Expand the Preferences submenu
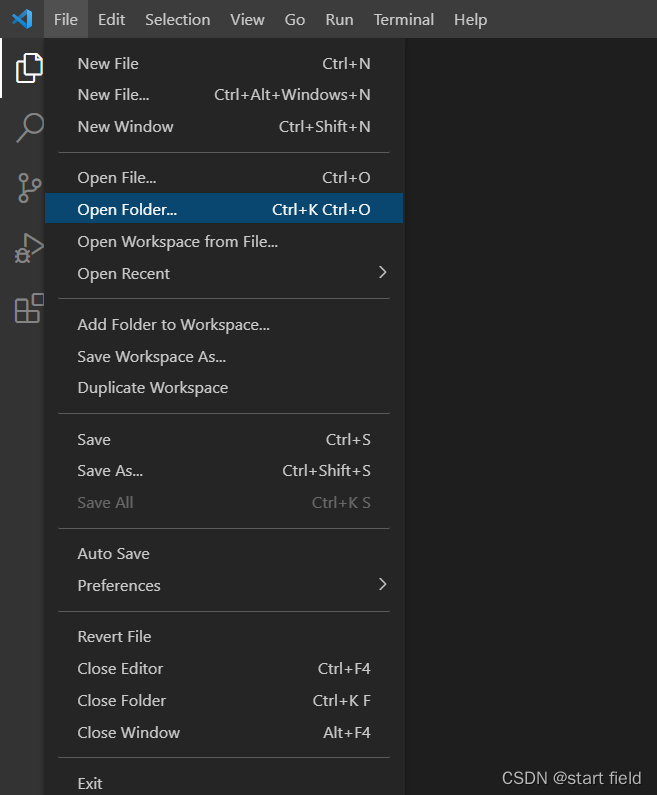Screen dimensions: 657x795 pos(224,586)
